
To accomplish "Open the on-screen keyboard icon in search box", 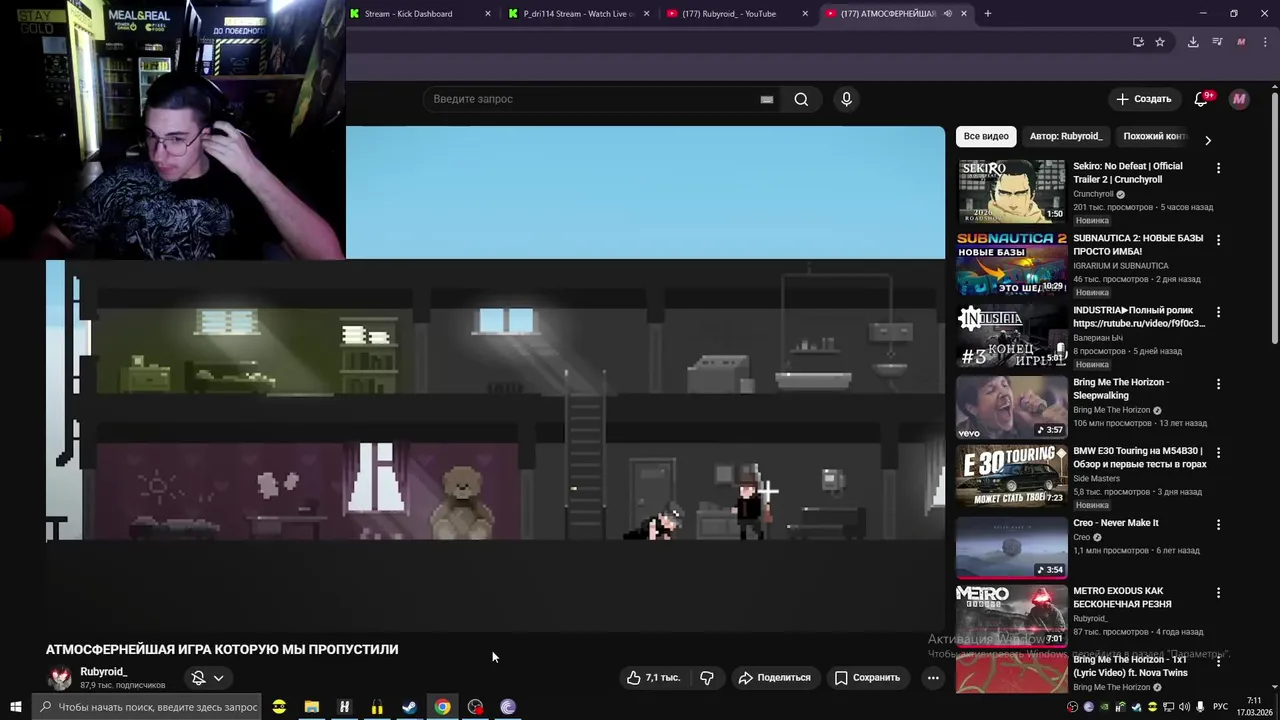I will pyautogui.click(x=767, y=99).
